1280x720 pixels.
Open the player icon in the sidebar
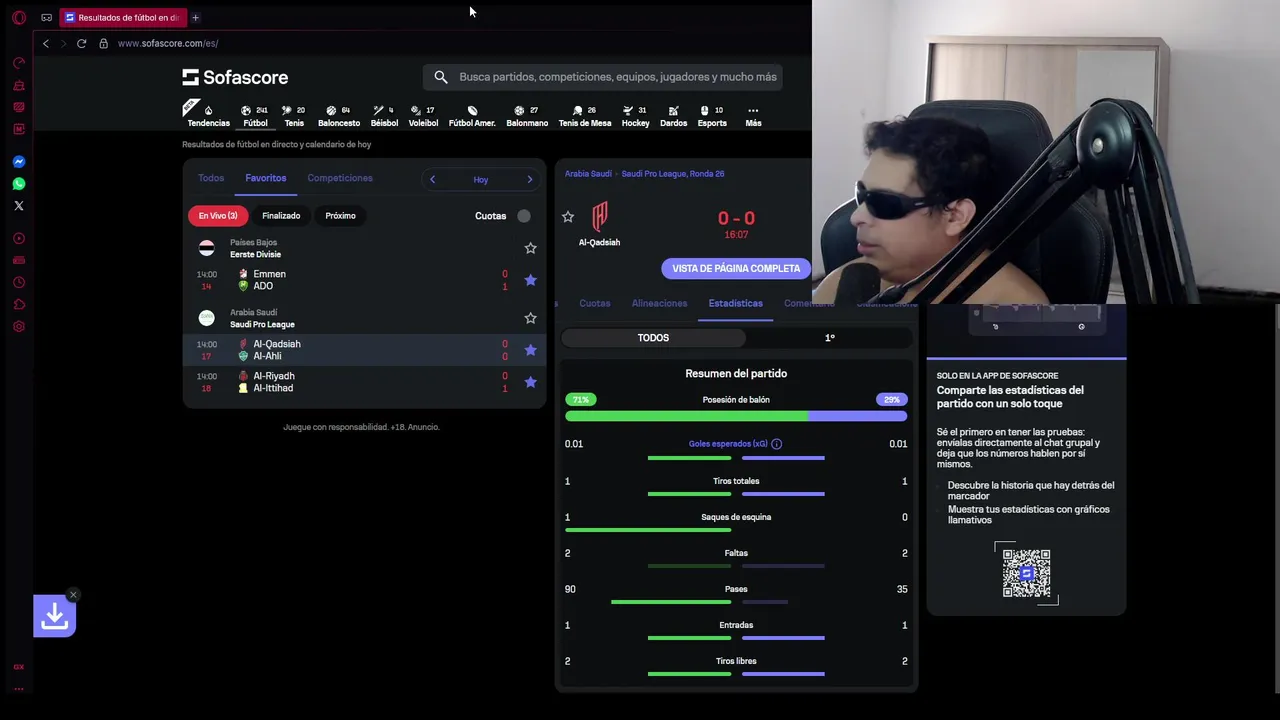[18, 238]
